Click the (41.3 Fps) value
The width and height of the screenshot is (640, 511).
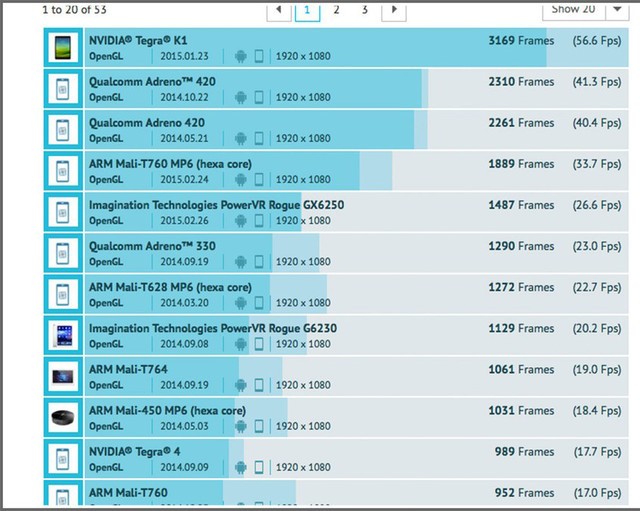597,82
